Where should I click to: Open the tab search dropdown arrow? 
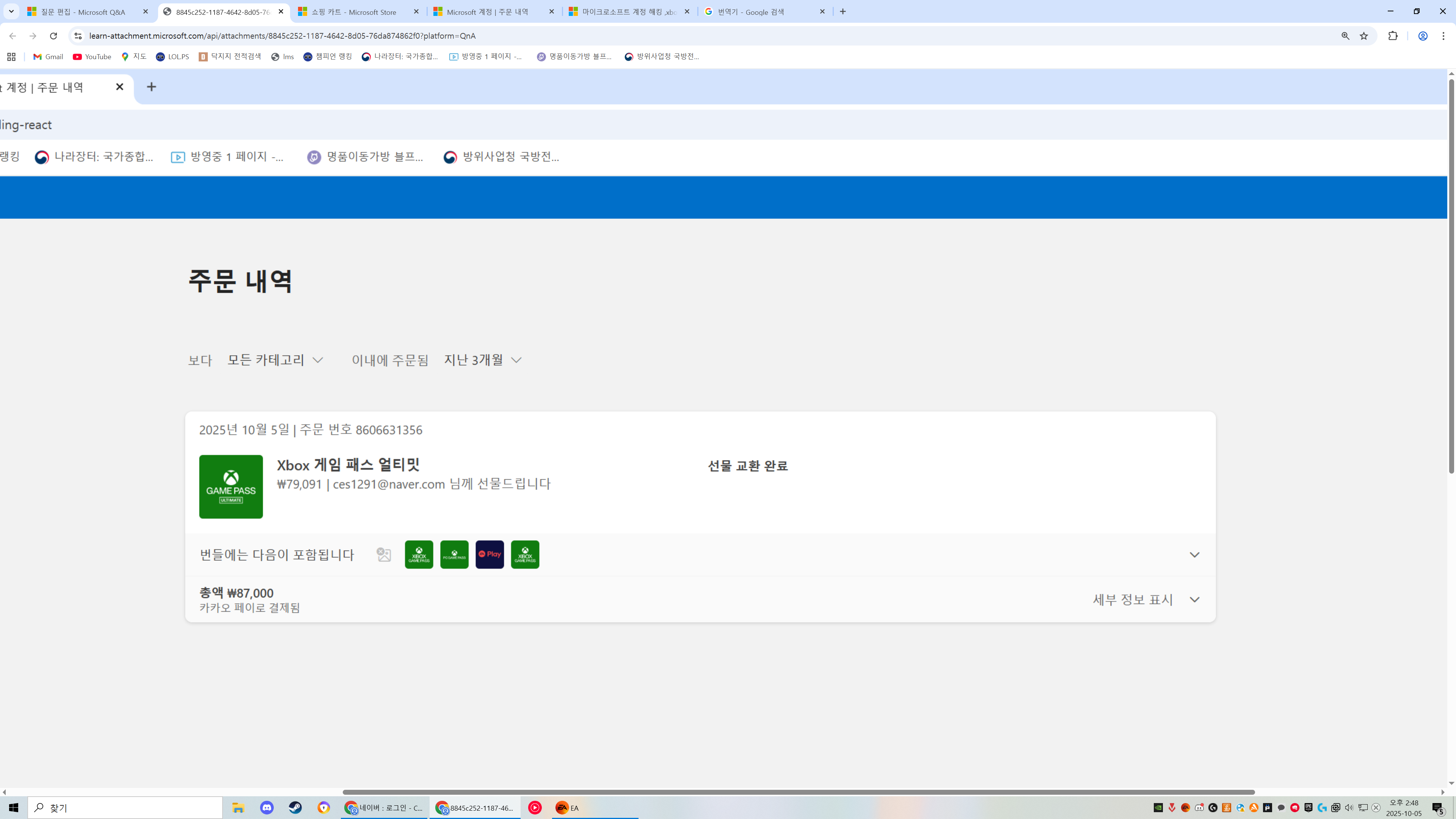[x=11, y=11]
